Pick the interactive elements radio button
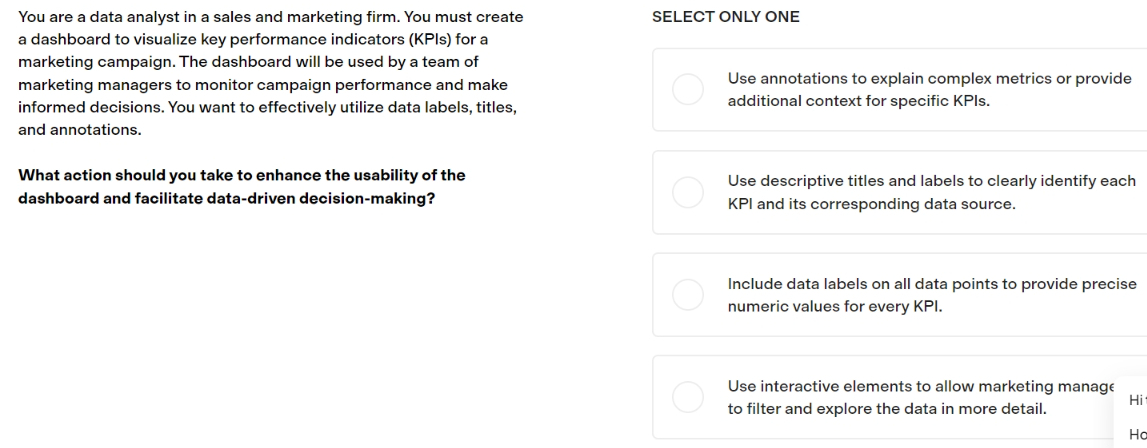This screenshot has height=448, width=1147. click(688, 397)
